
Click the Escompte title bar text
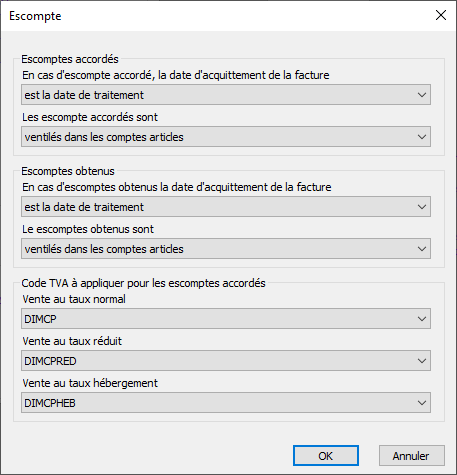point(35,16)
